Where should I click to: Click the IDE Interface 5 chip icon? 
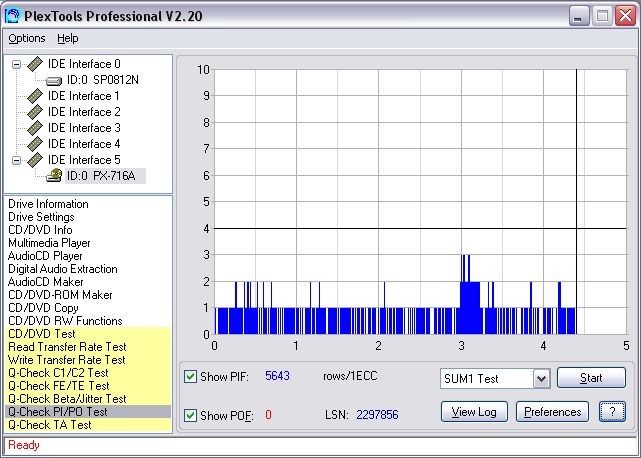pyautogui.click(x=35, y=160)
